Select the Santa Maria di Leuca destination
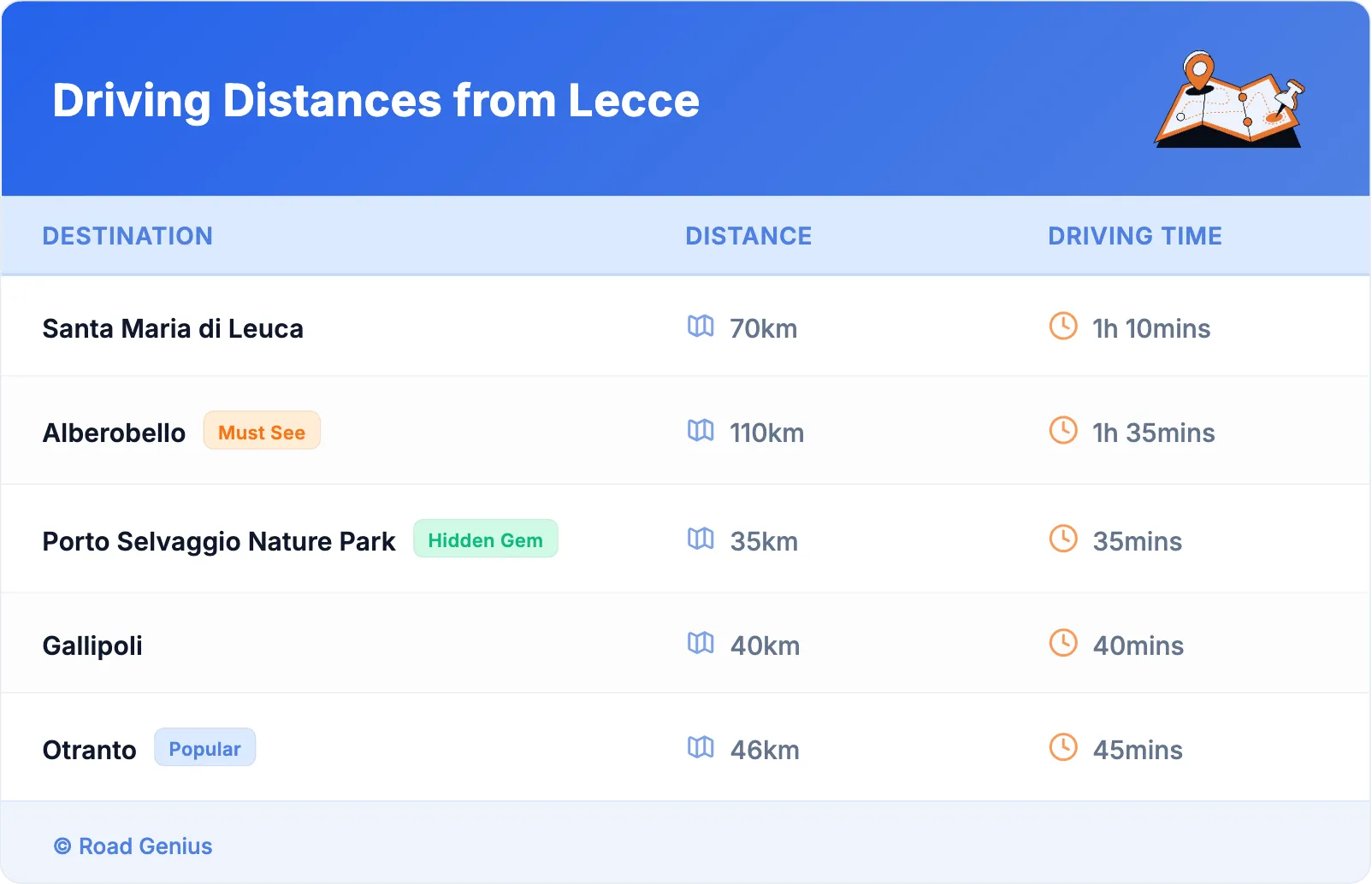The width and height of the screenshot is (1372, 884). [173, 328]
